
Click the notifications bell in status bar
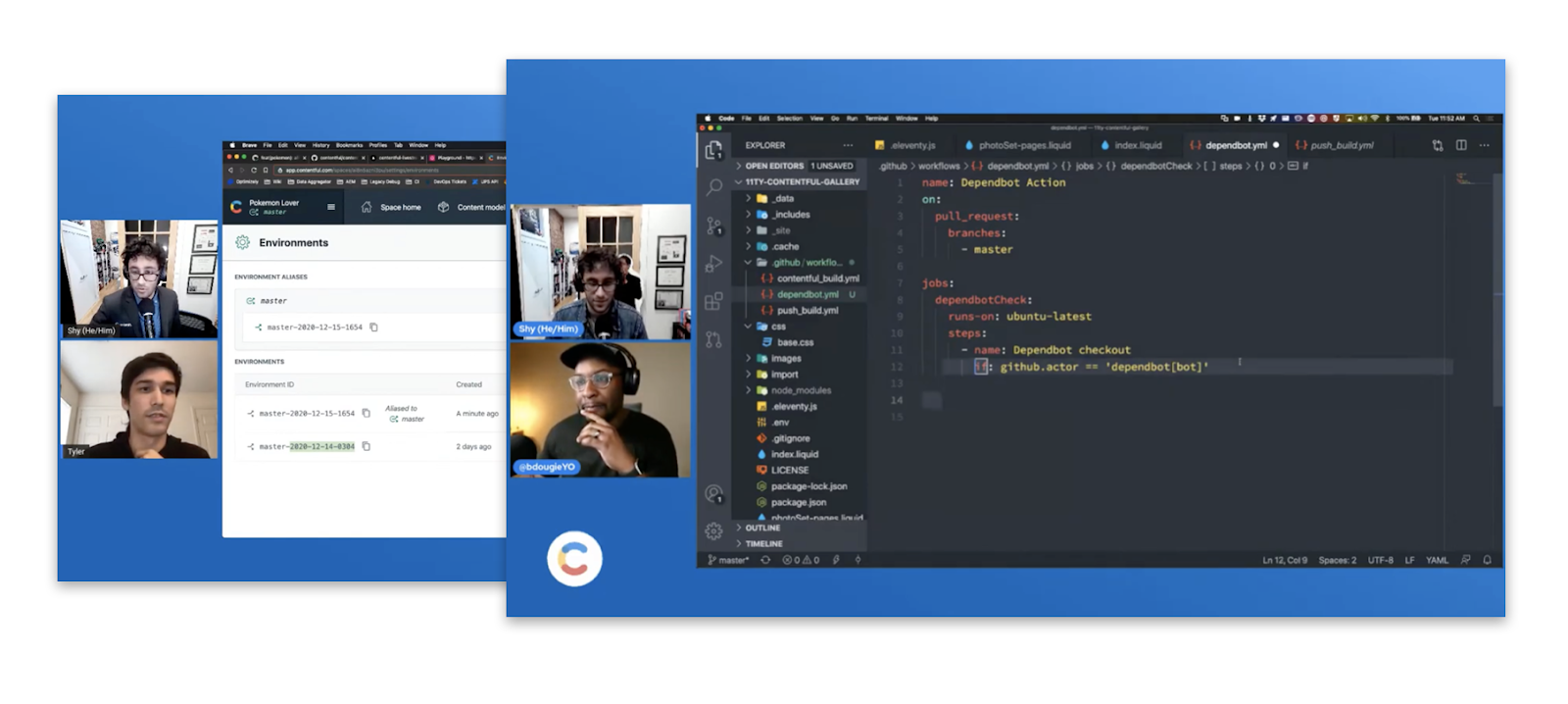tap(1487, 560)
